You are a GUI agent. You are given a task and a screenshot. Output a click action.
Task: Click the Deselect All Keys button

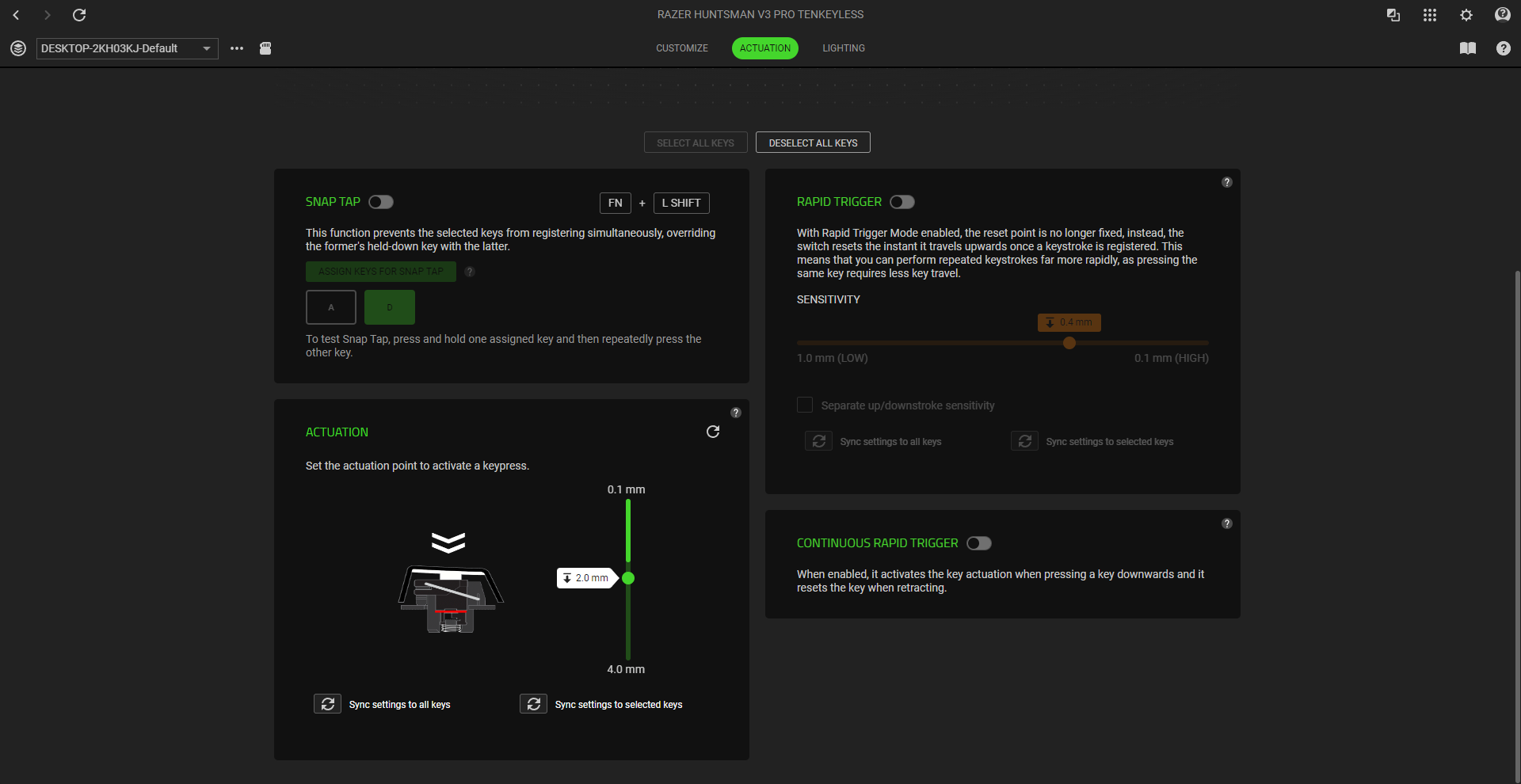coord(813,143)
